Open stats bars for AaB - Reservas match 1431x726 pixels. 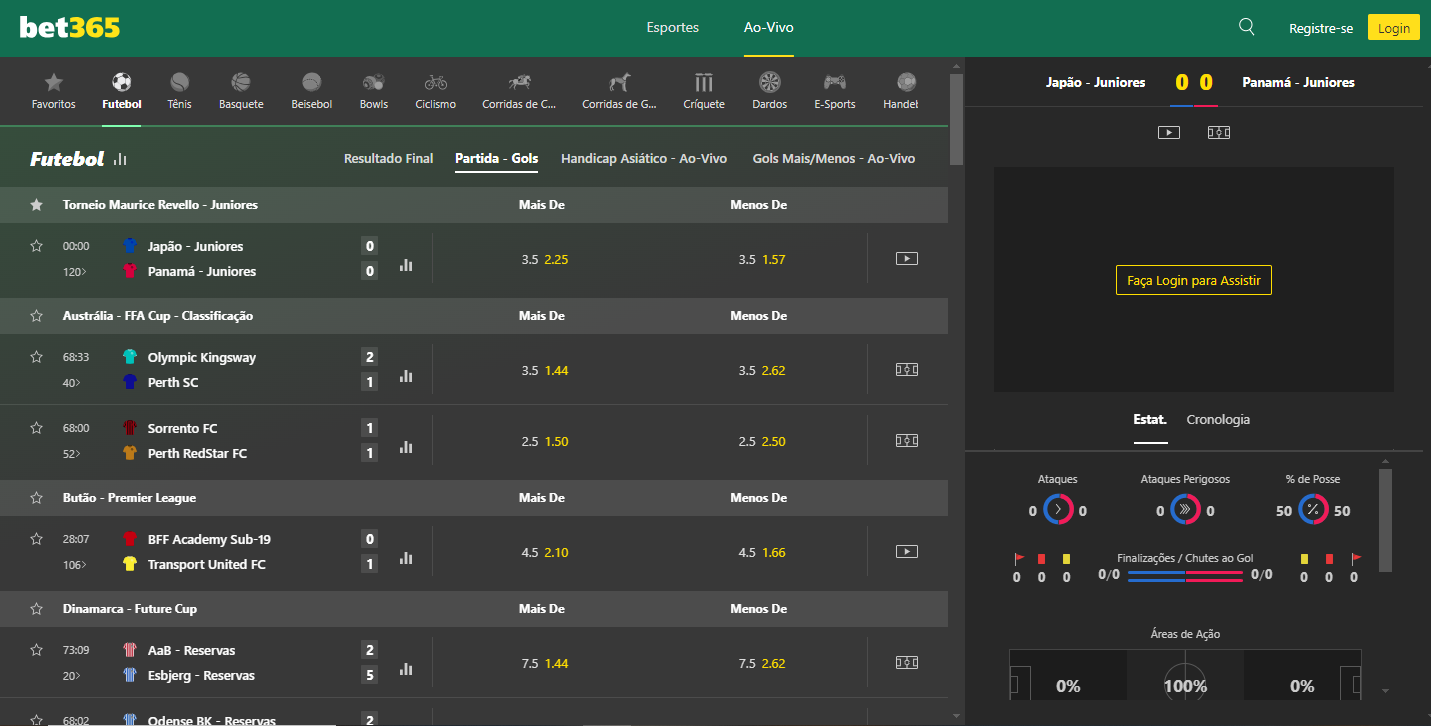pos(406,669)
